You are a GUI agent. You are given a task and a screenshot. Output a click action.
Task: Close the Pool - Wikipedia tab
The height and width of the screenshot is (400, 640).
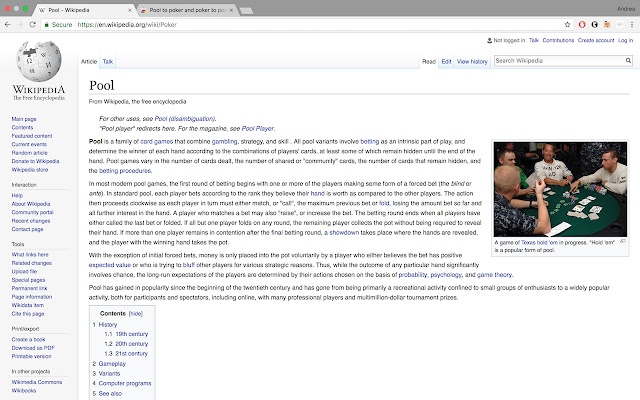click(x=130, y=10)
